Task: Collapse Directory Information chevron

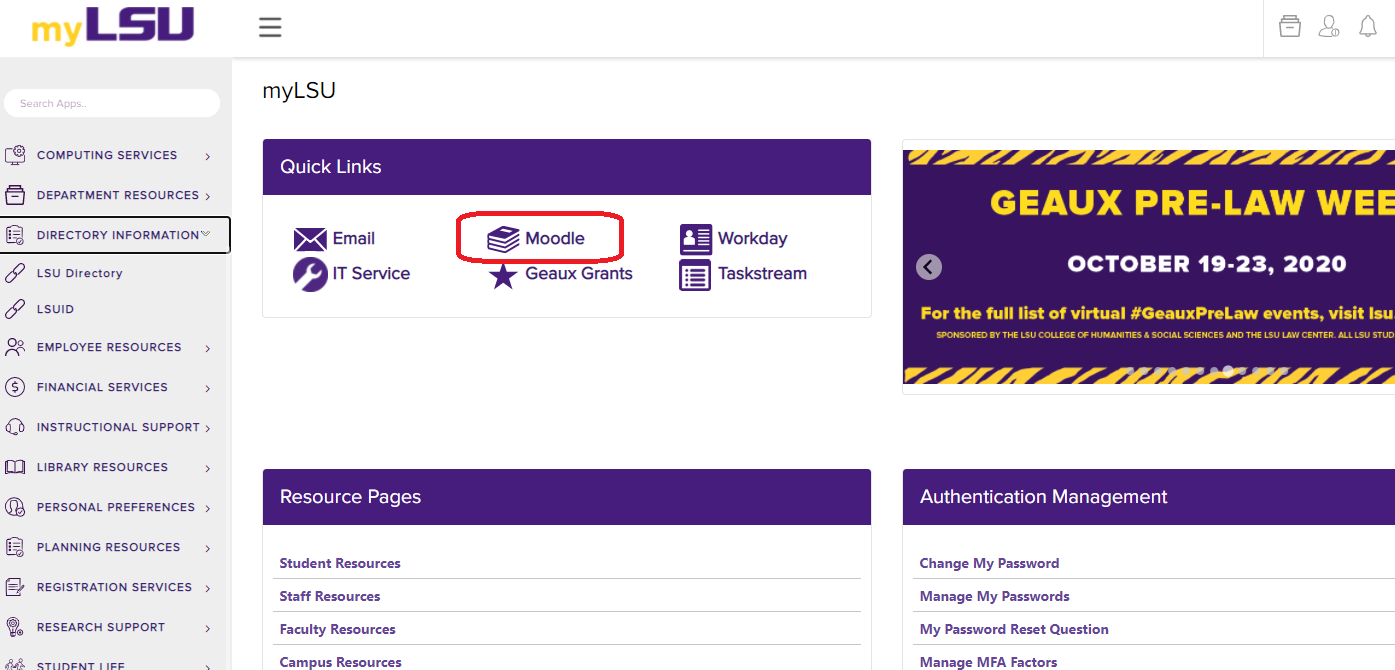Action: point(206,234)
